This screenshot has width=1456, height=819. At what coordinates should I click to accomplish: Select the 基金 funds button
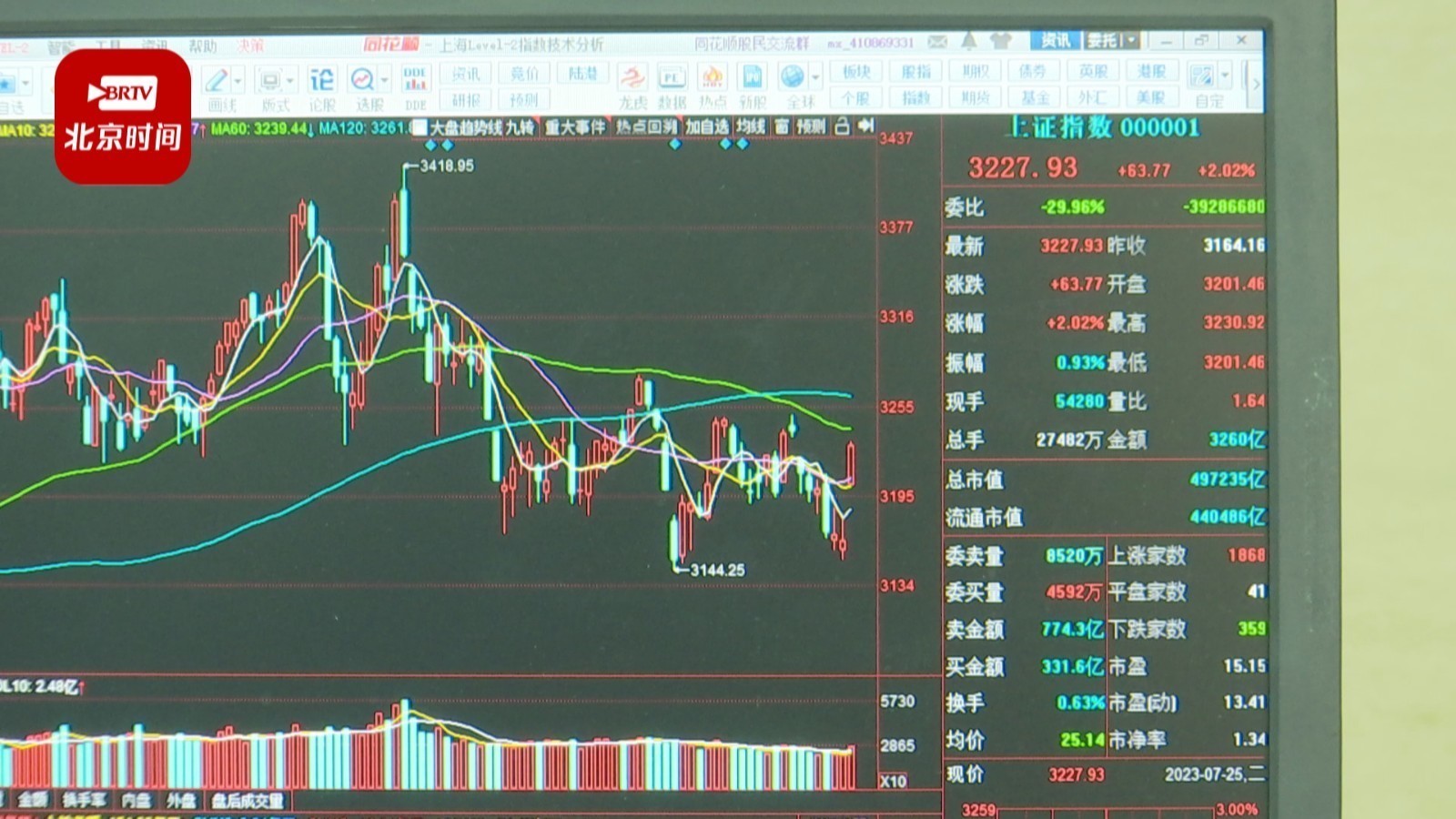pos(1033,97)
